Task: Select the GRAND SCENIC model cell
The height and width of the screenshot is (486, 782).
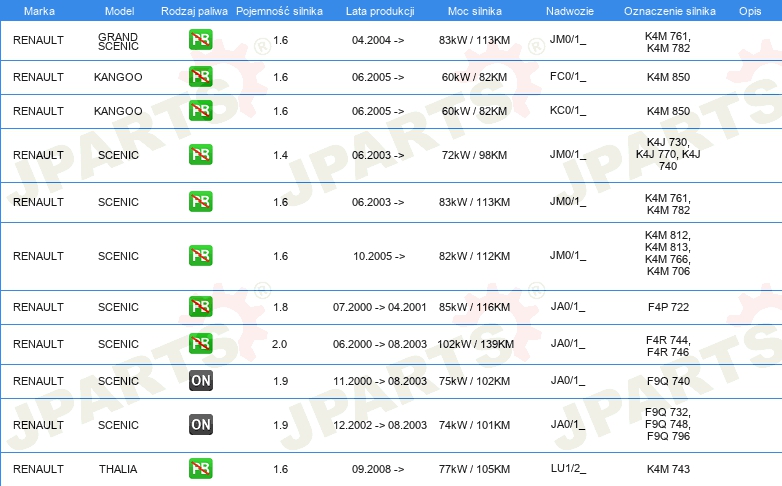Action: click(118, 41)
